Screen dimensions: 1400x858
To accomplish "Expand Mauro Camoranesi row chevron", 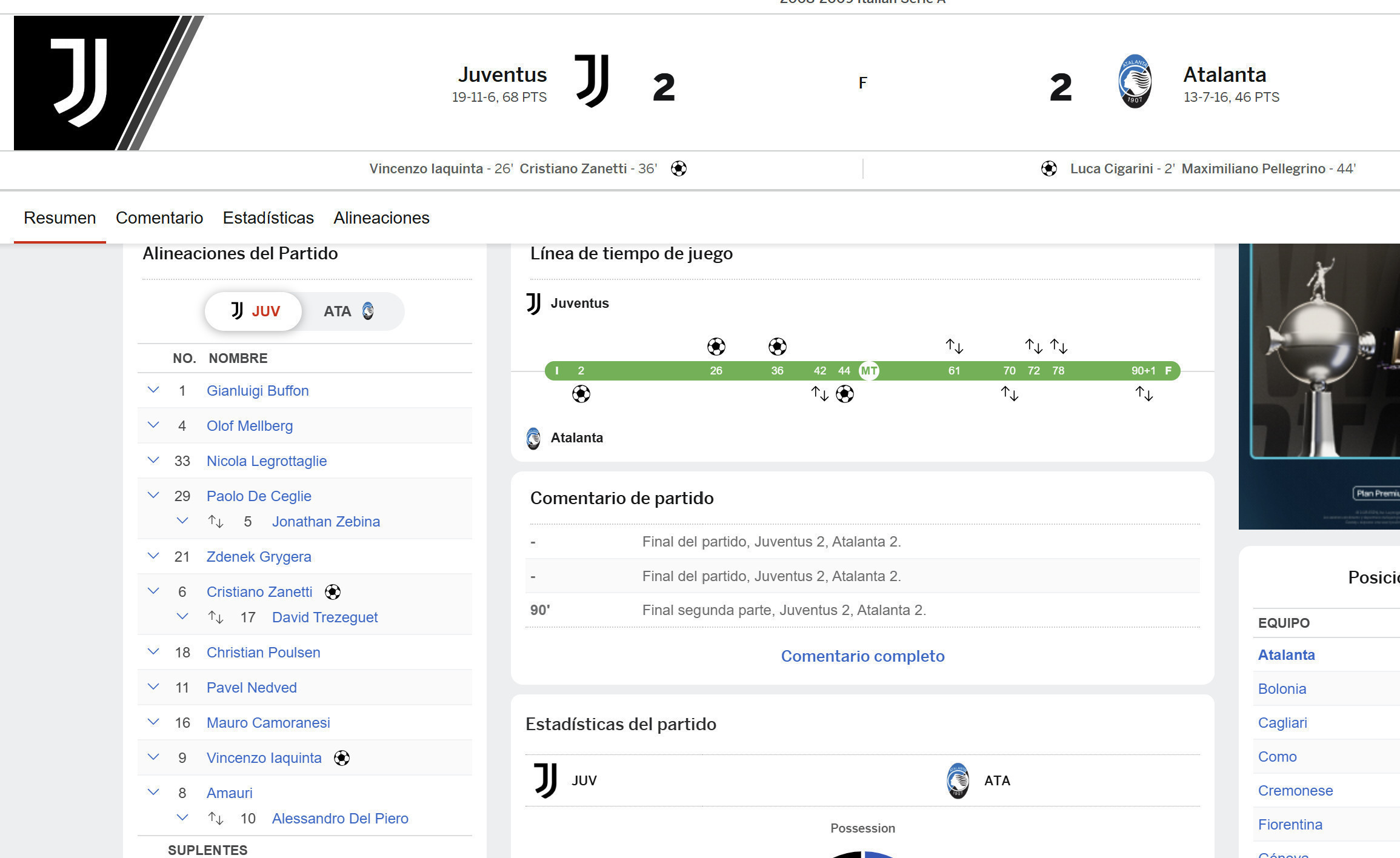I will tap(153, 722).
